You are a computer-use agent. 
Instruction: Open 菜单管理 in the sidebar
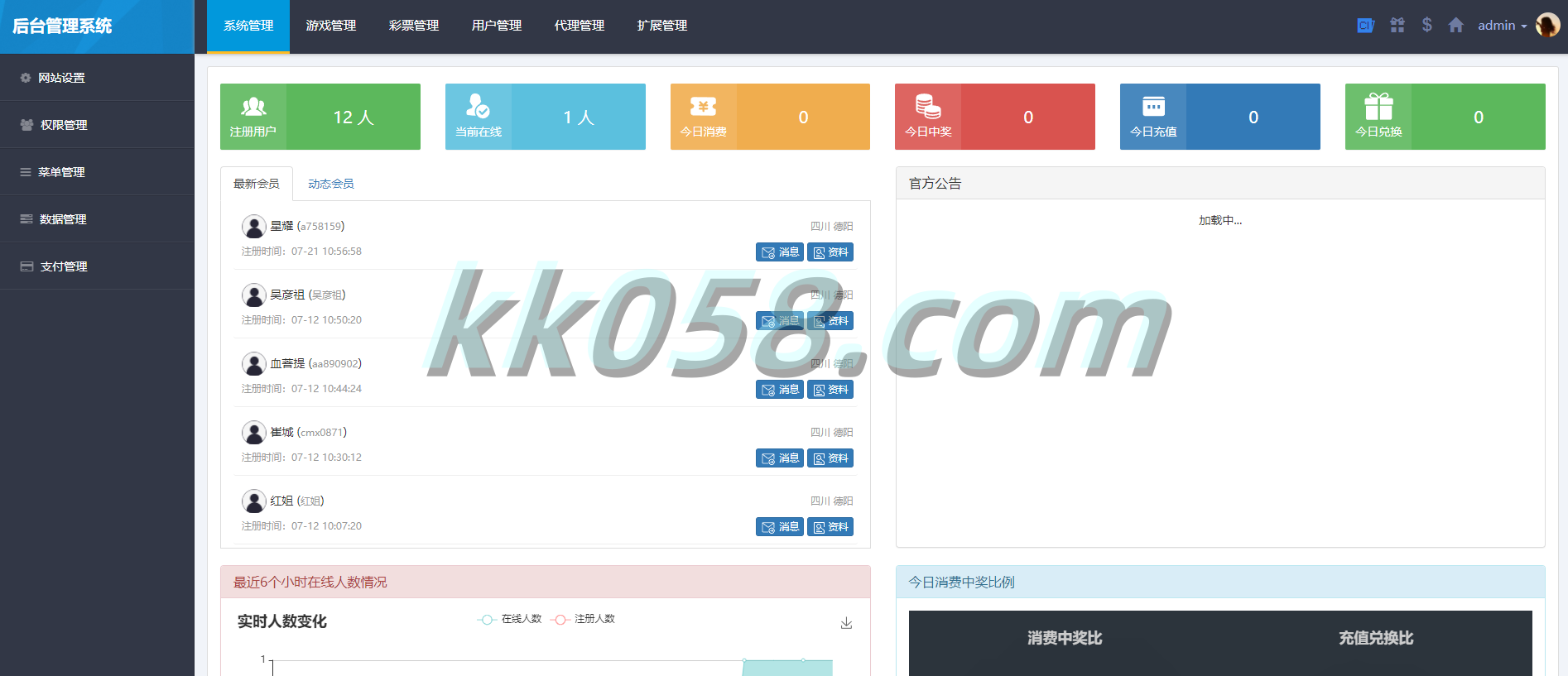97,172
